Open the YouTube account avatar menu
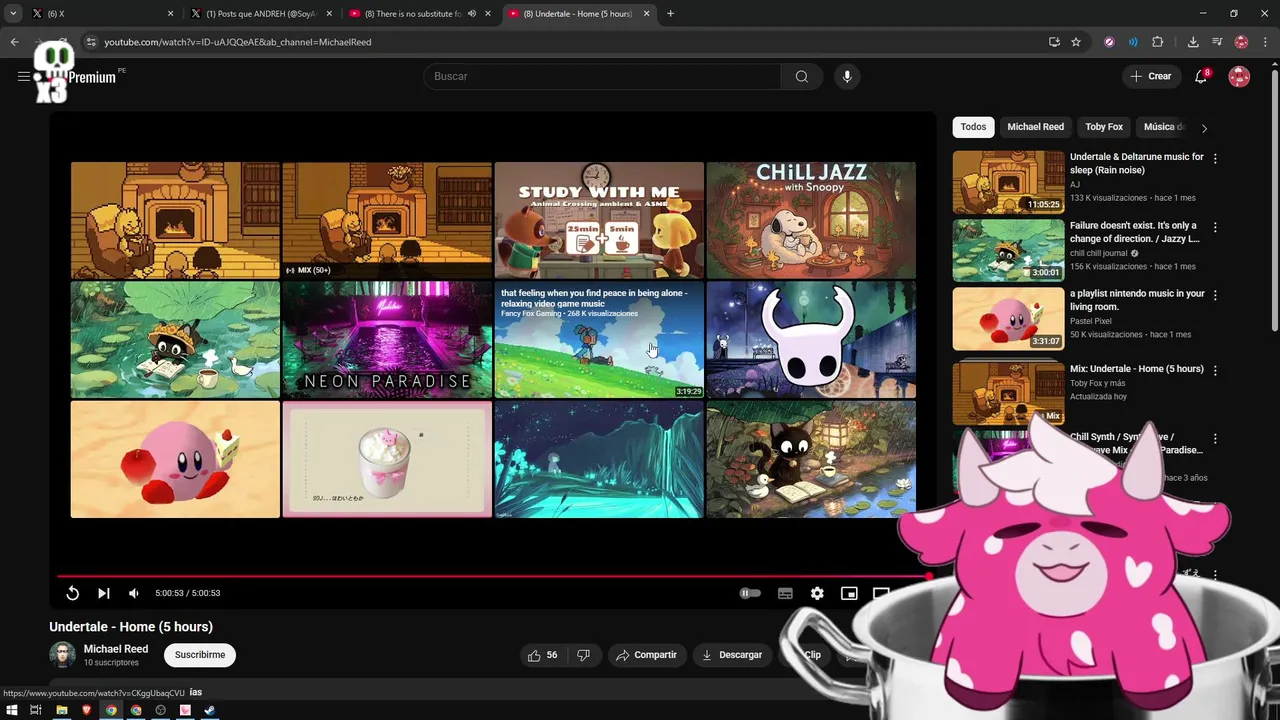Image resolution: width=1280 pixels, height=720 pixels. coord(1239,76)
